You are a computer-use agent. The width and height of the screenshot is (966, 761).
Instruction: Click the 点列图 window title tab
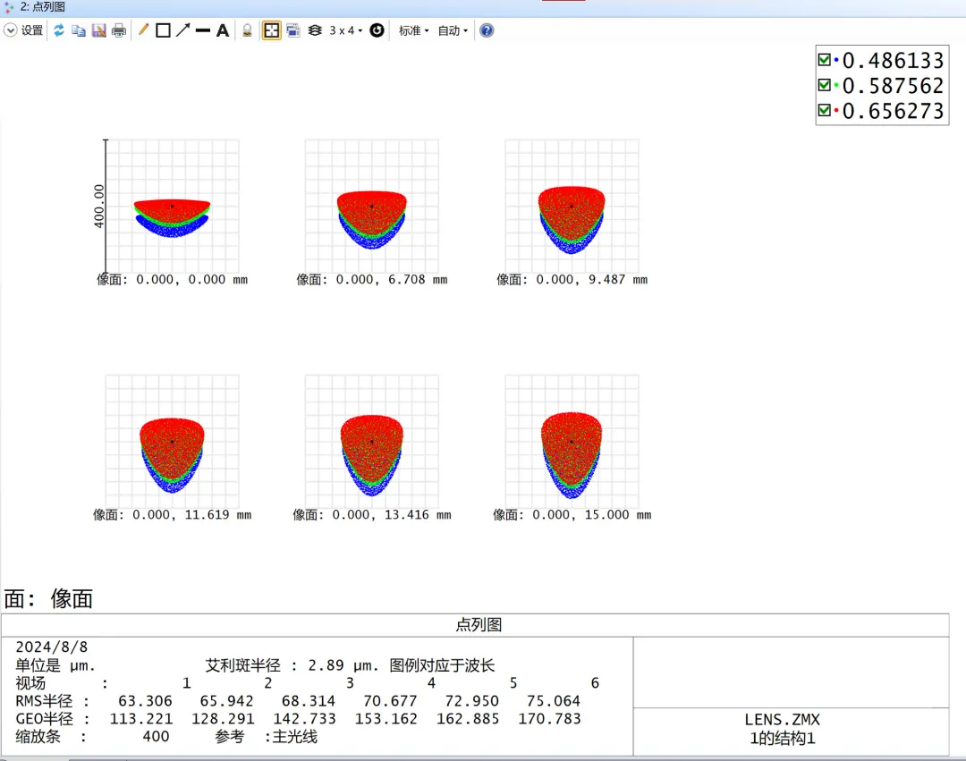[42, 7]
